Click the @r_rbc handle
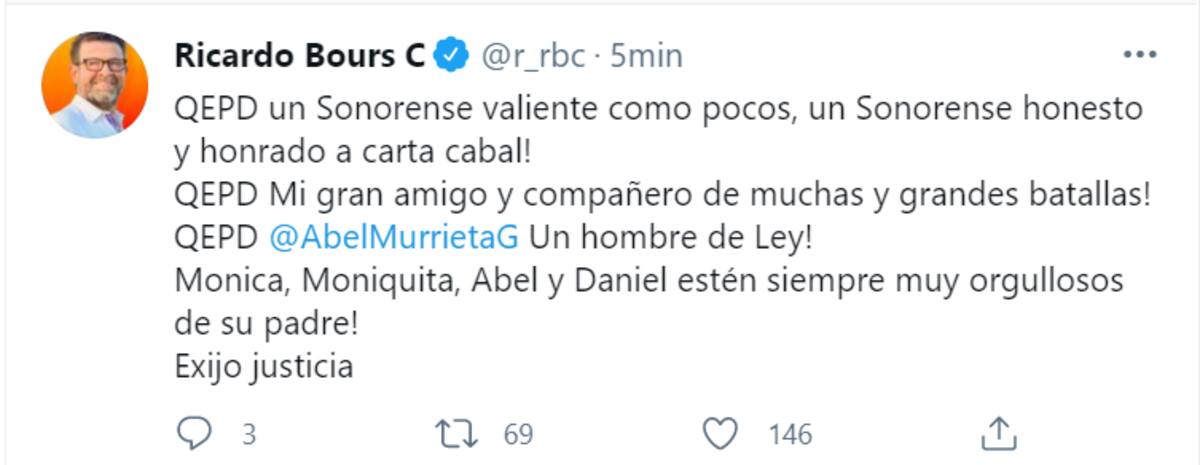1200x465 pixels. click(533, 56)
